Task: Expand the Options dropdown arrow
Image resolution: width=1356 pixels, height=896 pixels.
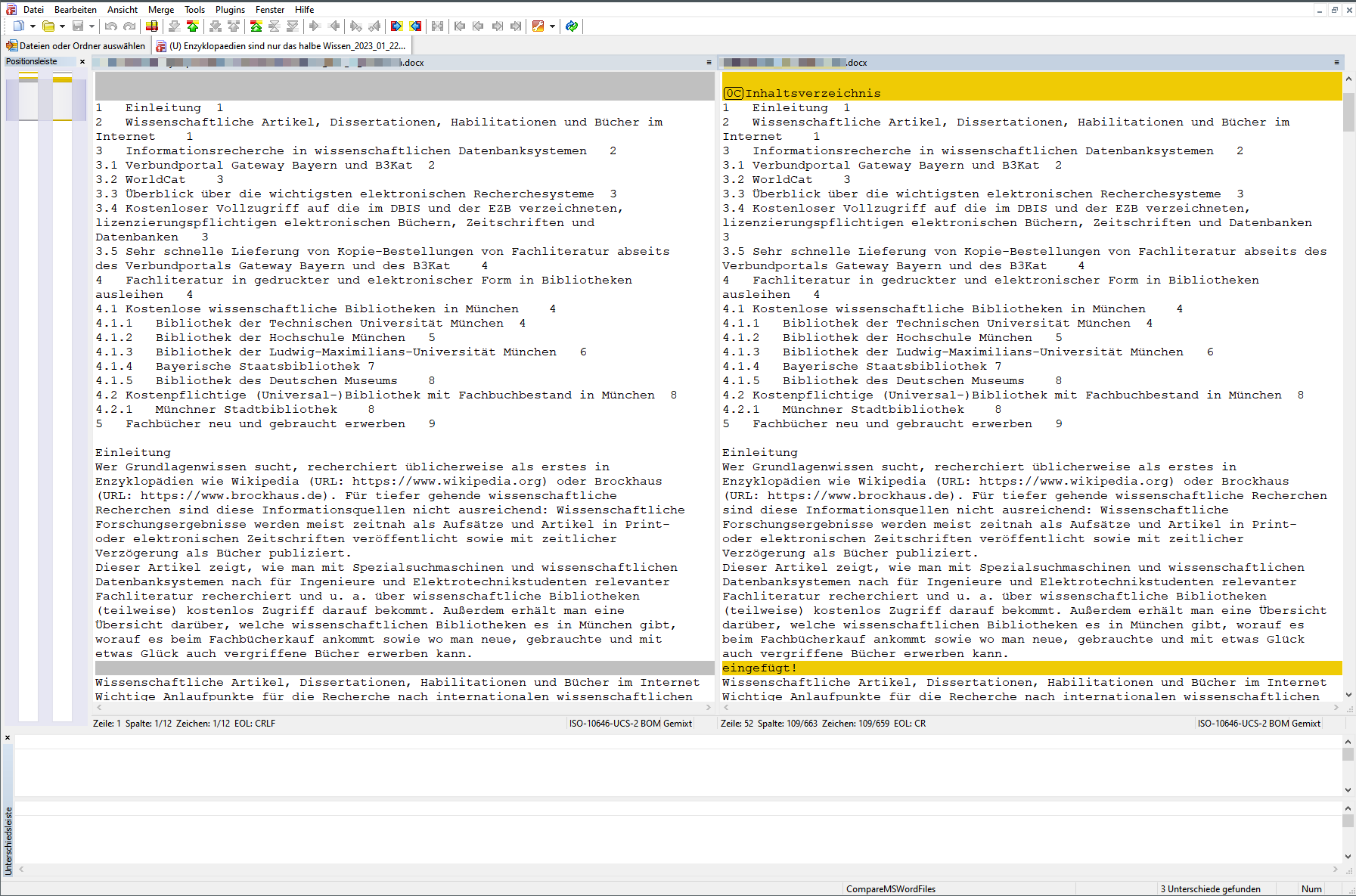Action: click(553, 26)
